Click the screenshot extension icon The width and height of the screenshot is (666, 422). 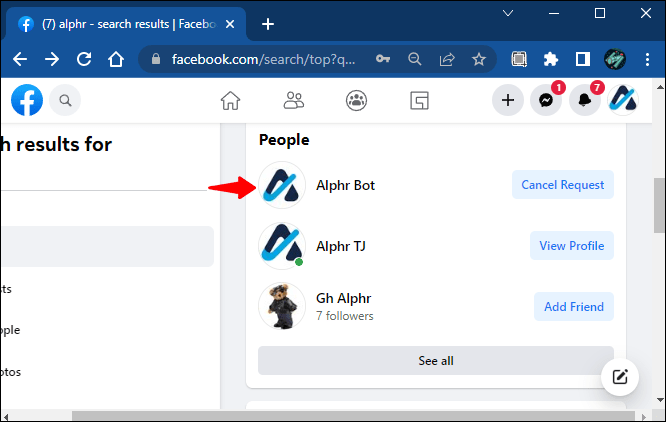click(519, 59)
